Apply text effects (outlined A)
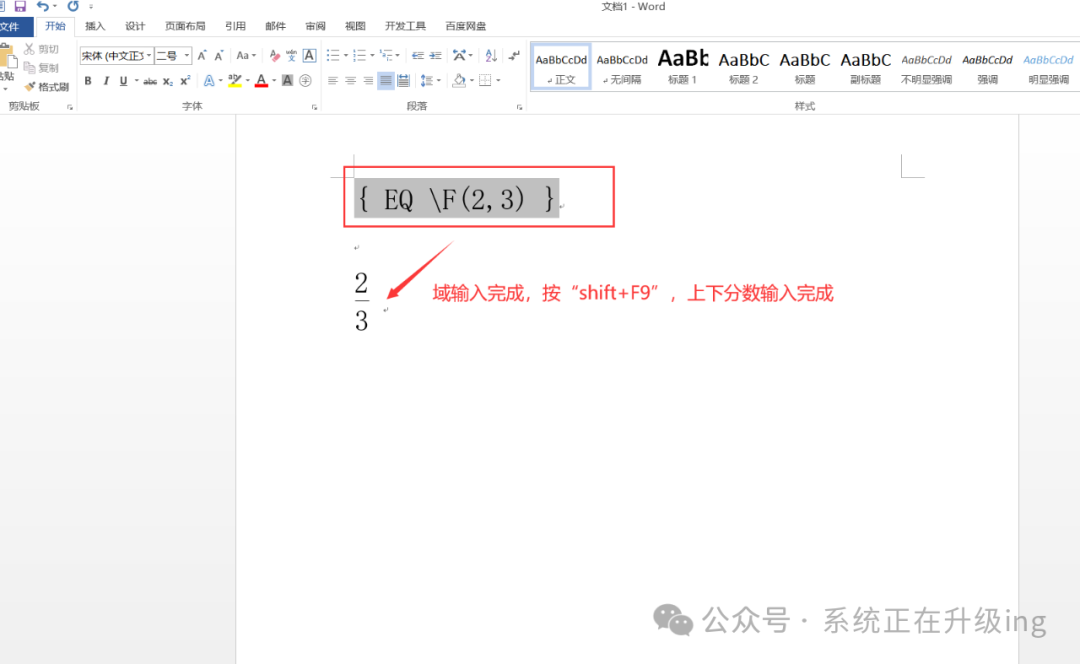1080x664 pixels. click(209, 81)
